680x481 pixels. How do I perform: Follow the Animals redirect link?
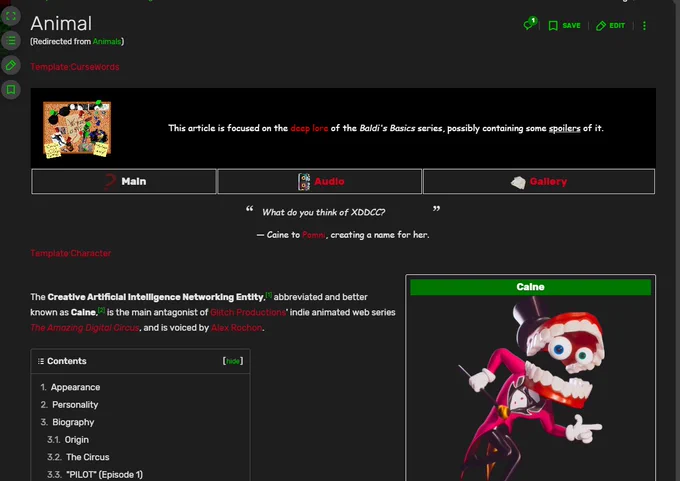click(107, 42)
